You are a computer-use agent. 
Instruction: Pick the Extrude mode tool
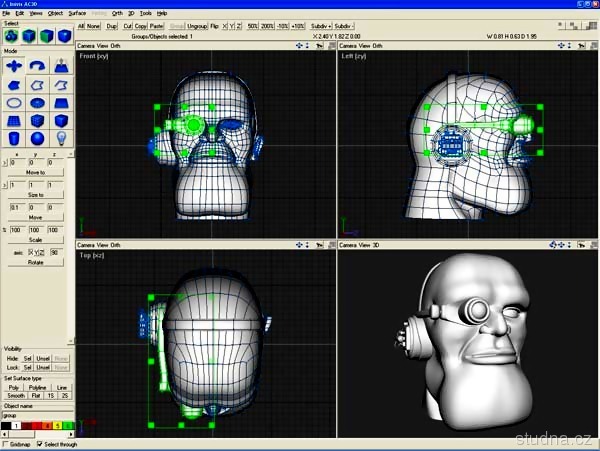(x=62, y=65)
